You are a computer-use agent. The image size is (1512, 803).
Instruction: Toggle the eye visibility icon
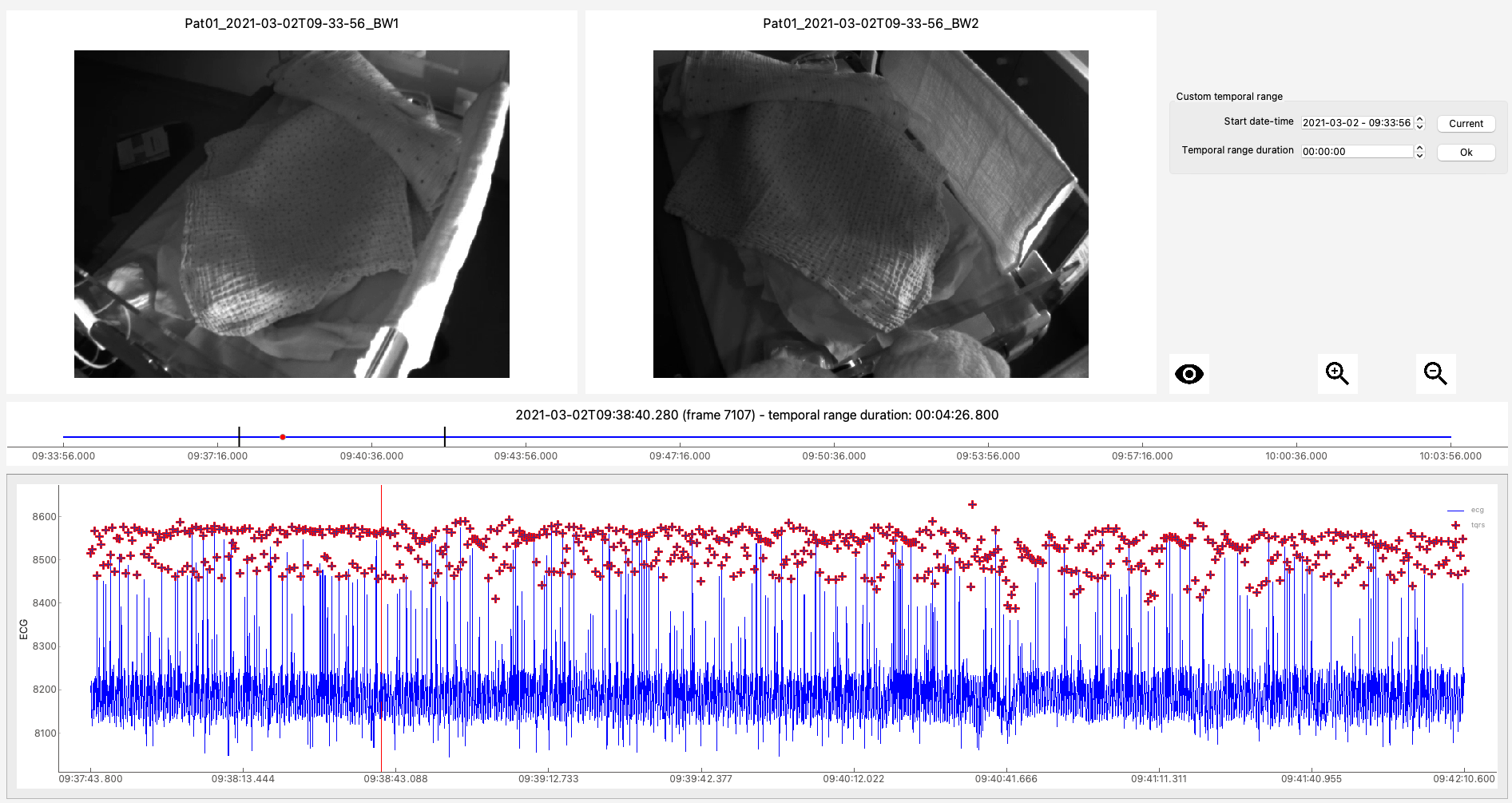(x=1189, y=374)
